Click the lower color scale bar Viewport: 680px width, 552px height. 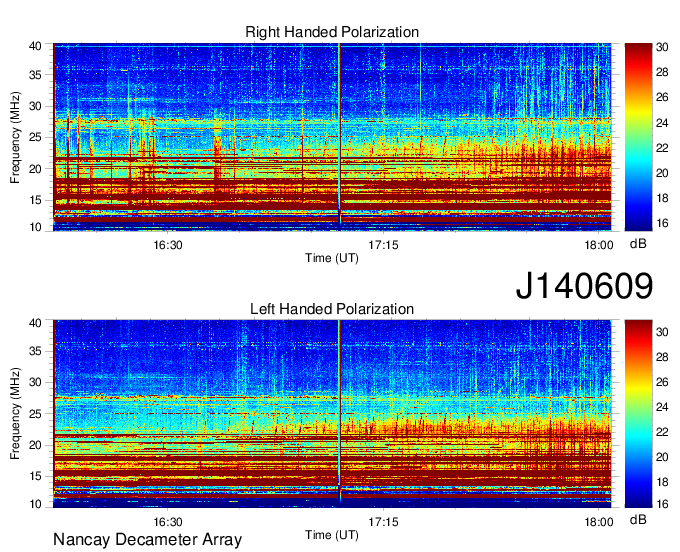tap(638, 414)
